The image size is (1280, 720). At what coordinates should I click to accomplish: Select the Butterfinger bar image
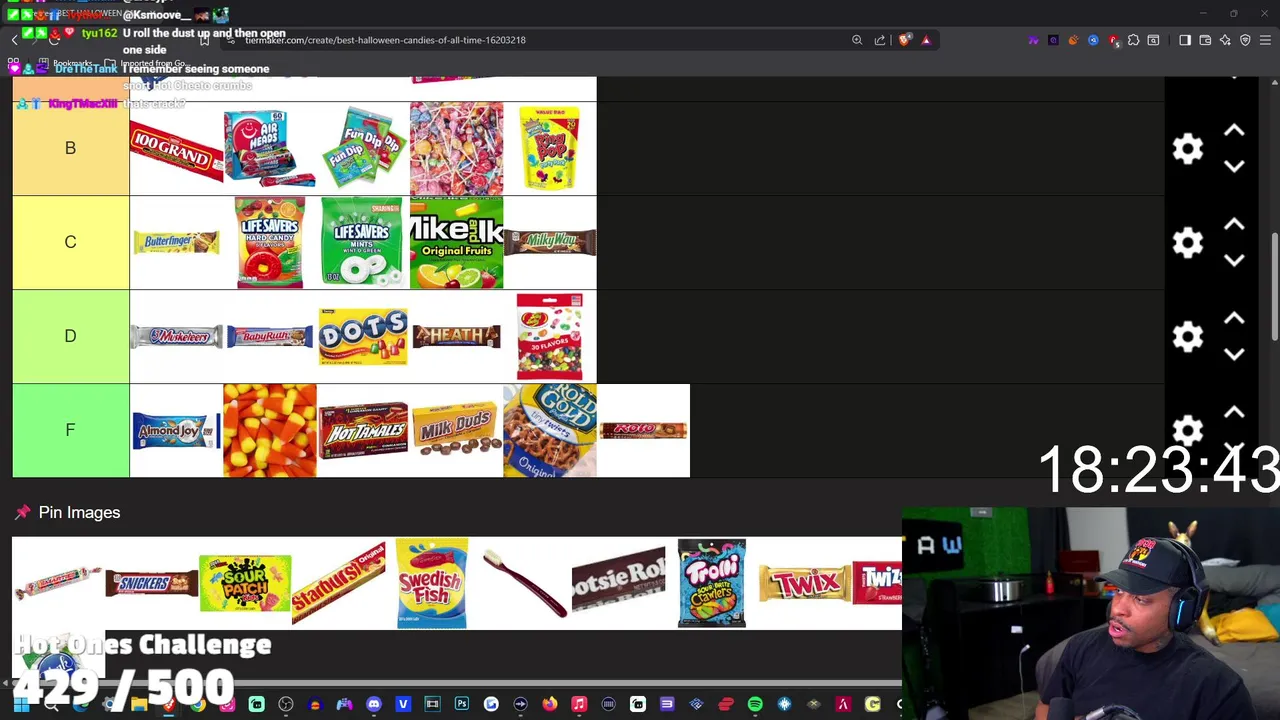click(x=176, y=243)
